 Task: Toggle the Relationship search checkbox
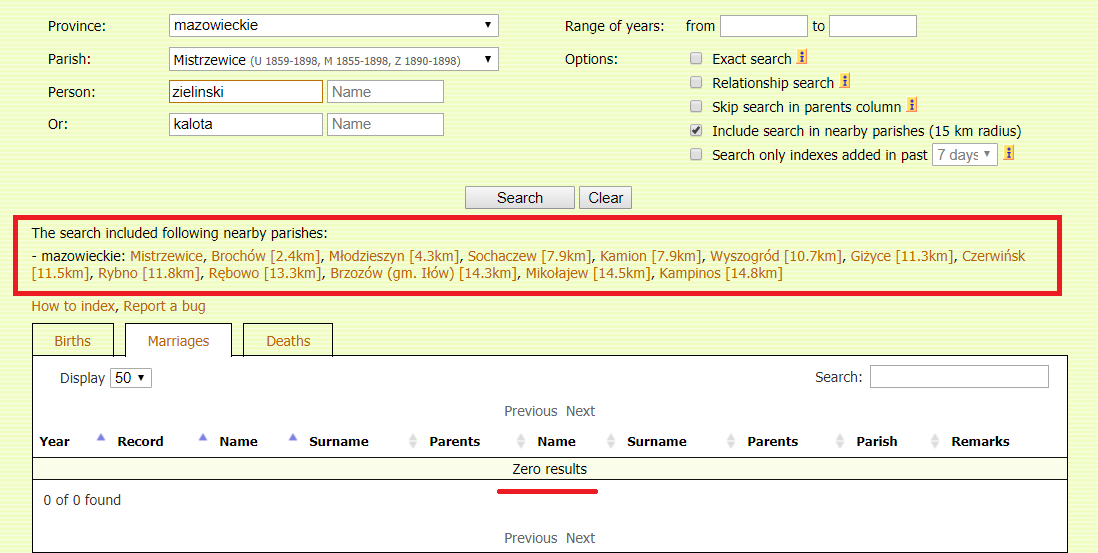pyautogui.click(x=696, y=83)
